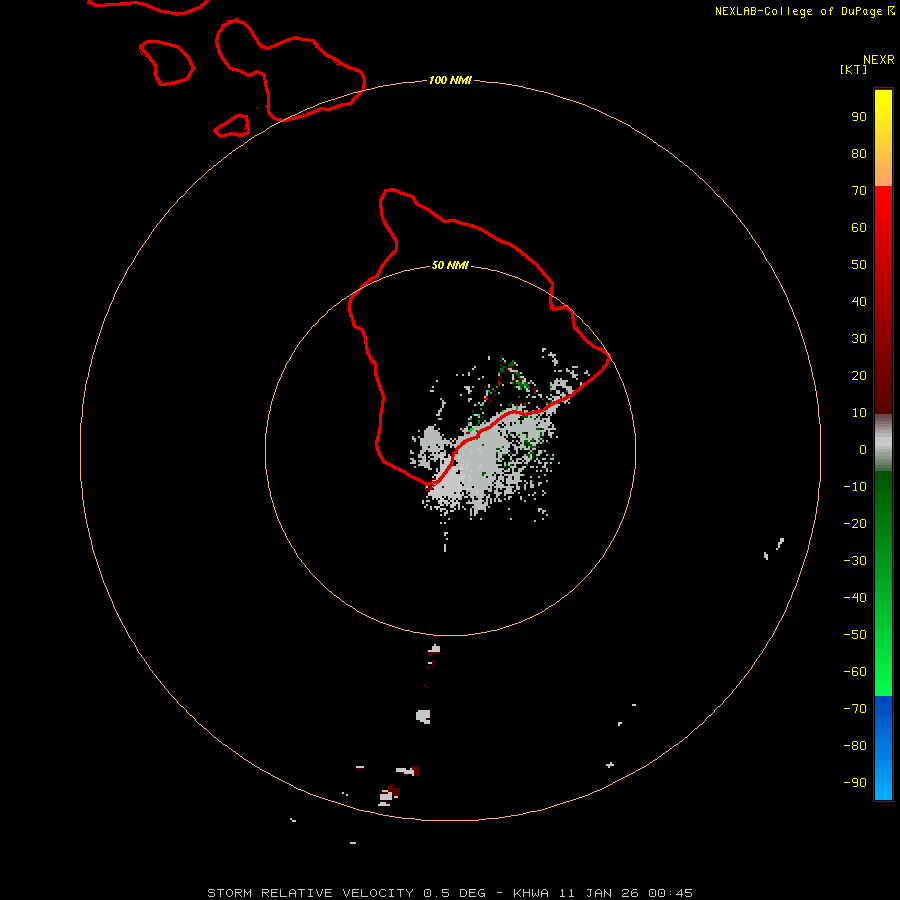
Task: Click the 100 NMI range ring label
Action: click(x=450, y=80)
